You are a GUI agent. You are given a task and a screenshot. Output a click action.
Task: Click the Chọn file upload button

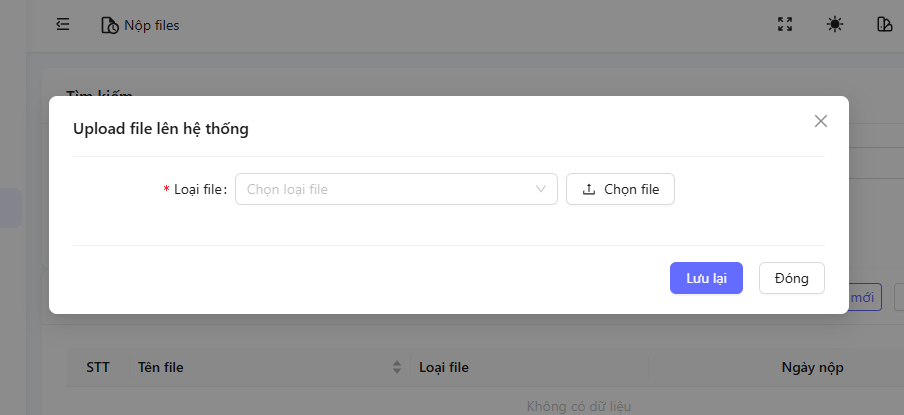pyautogui.click(x=620, y=189)
